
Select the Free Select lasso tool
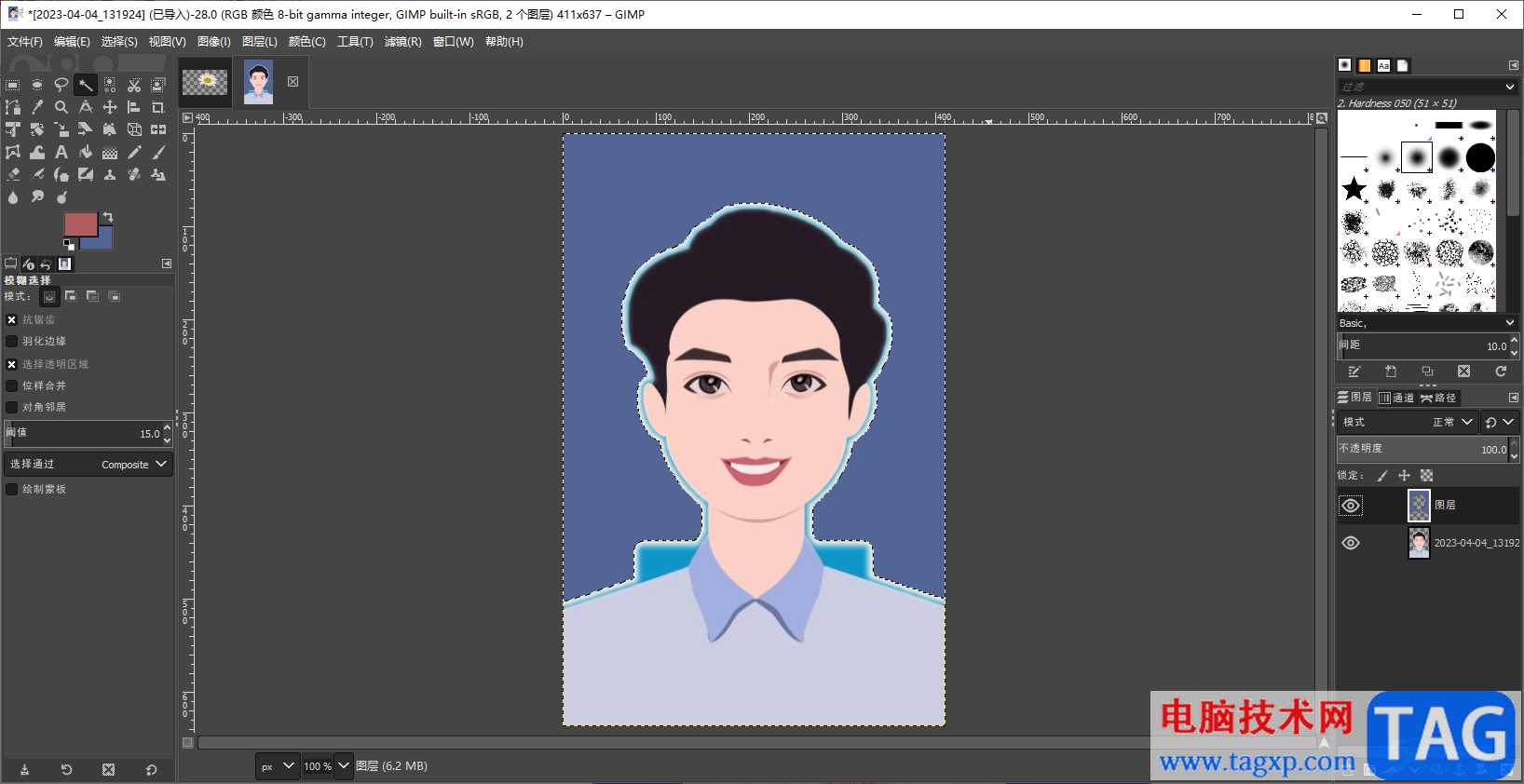61,85
